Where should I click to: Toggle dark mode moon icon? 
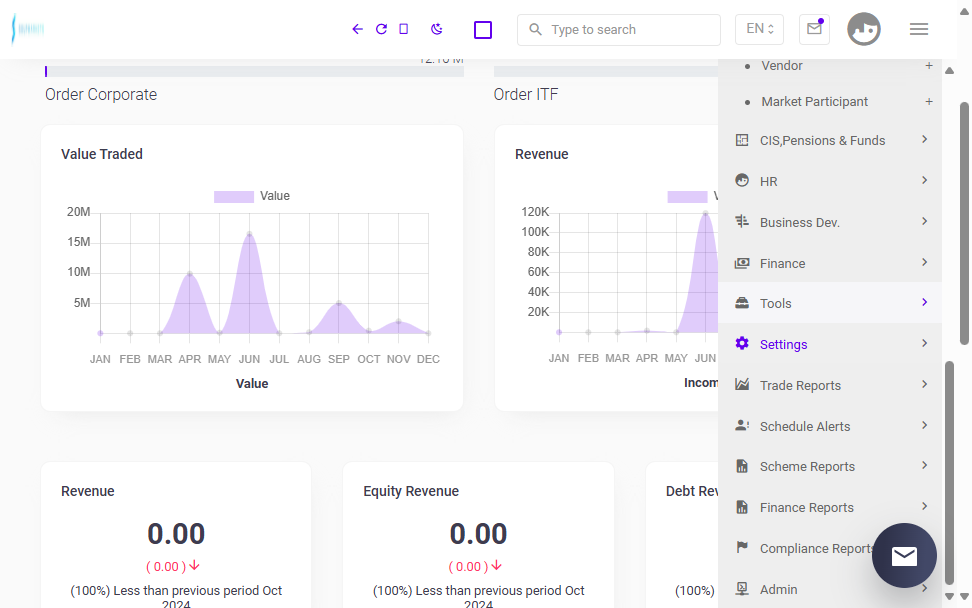pos(436,29)
